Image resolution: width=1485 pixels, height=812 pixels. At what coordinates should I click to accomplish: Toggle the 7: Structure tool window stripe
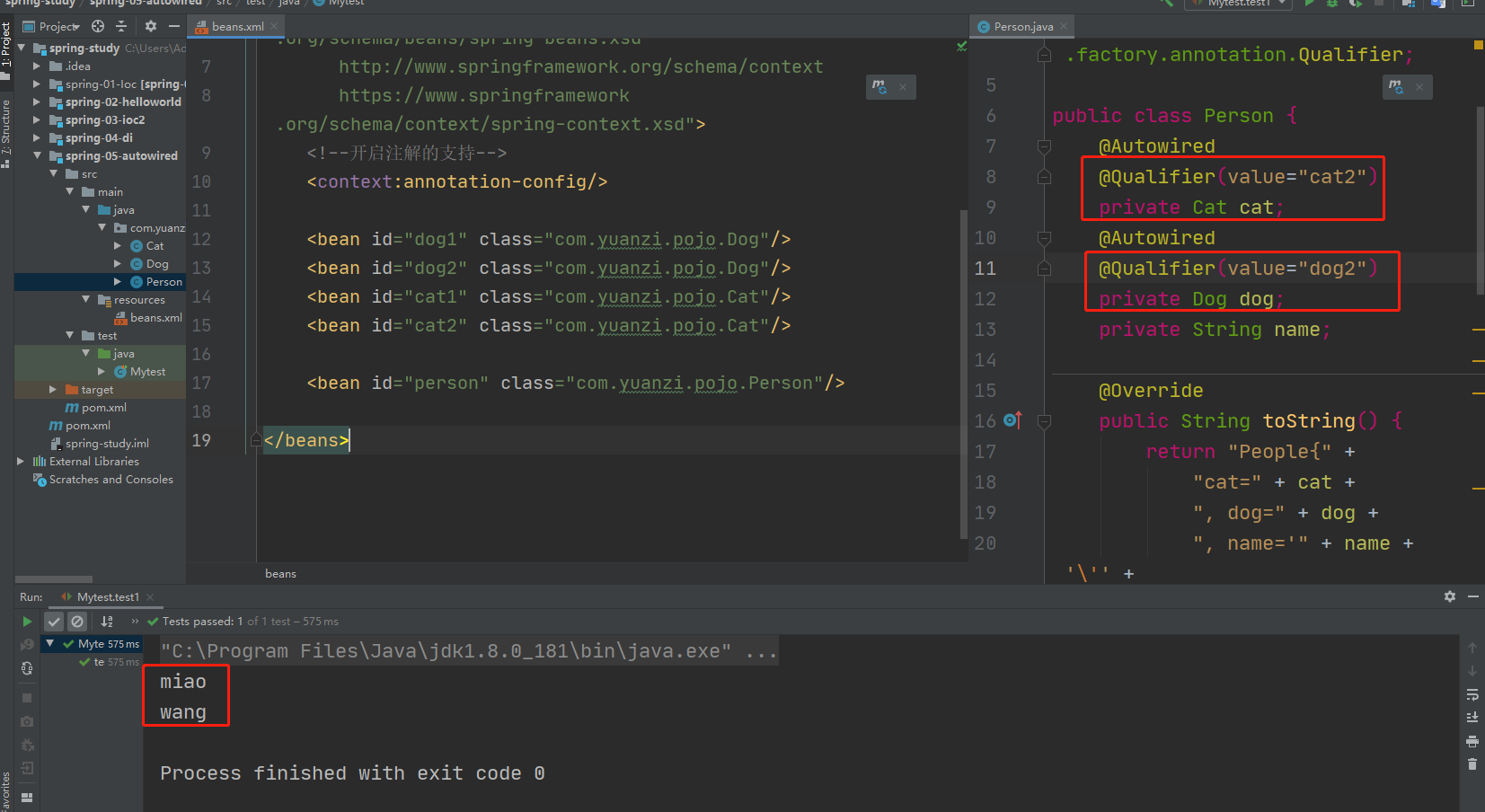6,133
